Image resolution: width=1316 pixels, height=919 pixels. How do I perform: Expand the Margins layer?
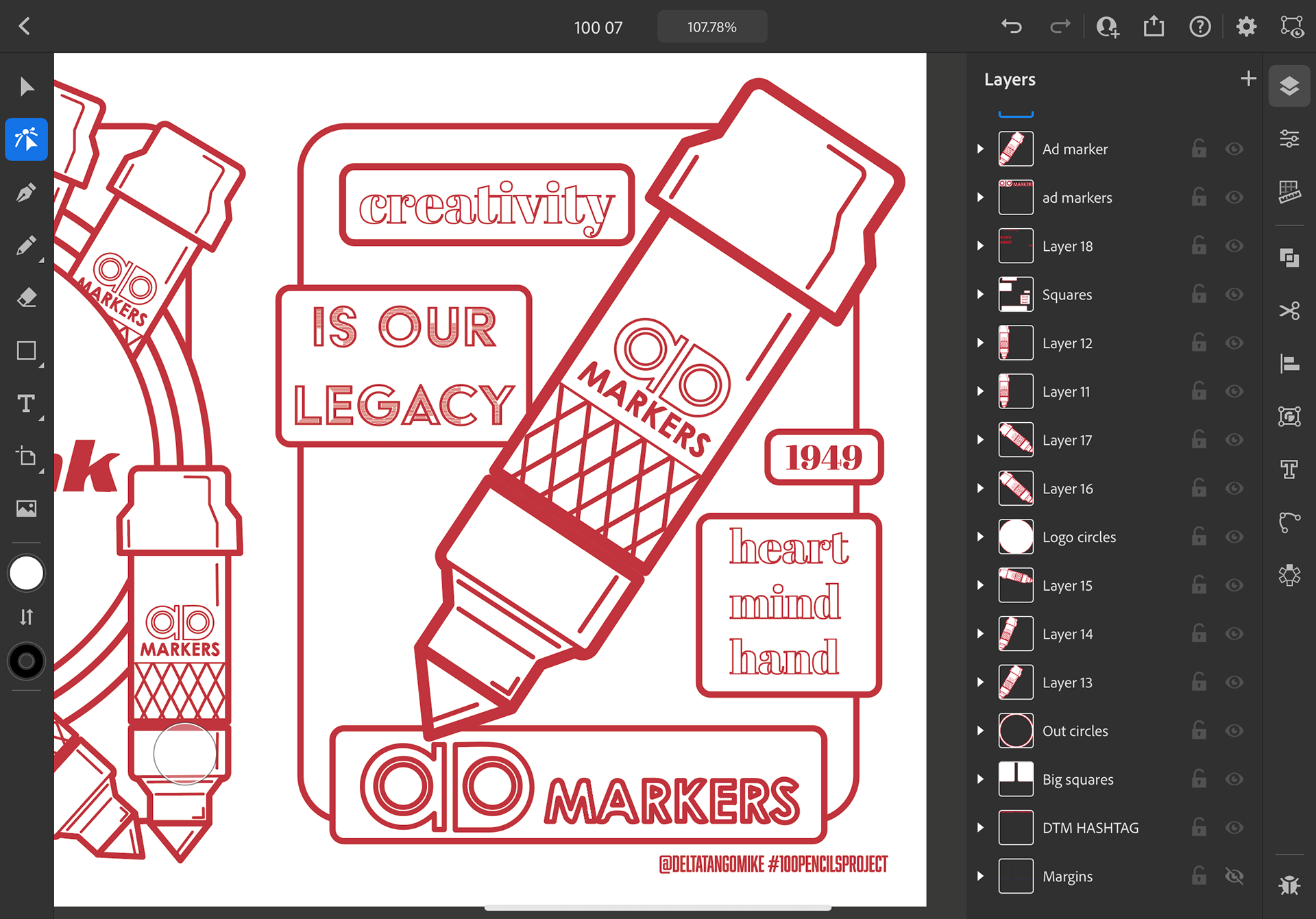click(980, 876)
